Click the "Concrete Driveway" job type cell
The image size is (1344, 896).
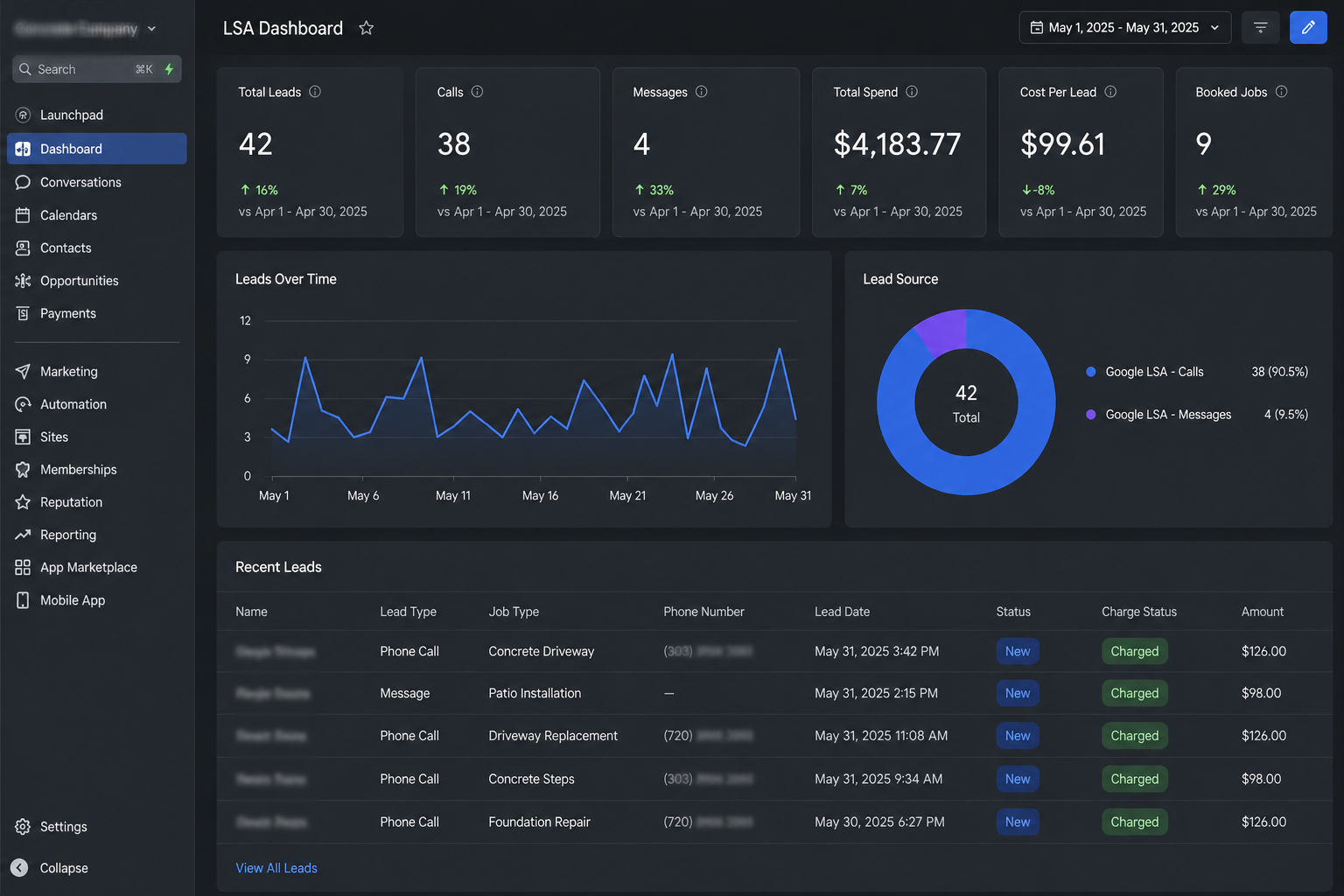[x=542, y=651]
